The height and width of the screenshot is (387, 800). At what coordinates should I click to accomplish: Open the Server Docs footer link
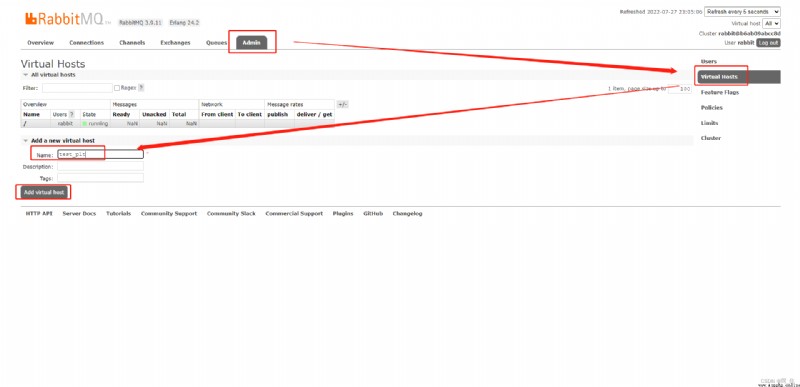click(79, 214)
